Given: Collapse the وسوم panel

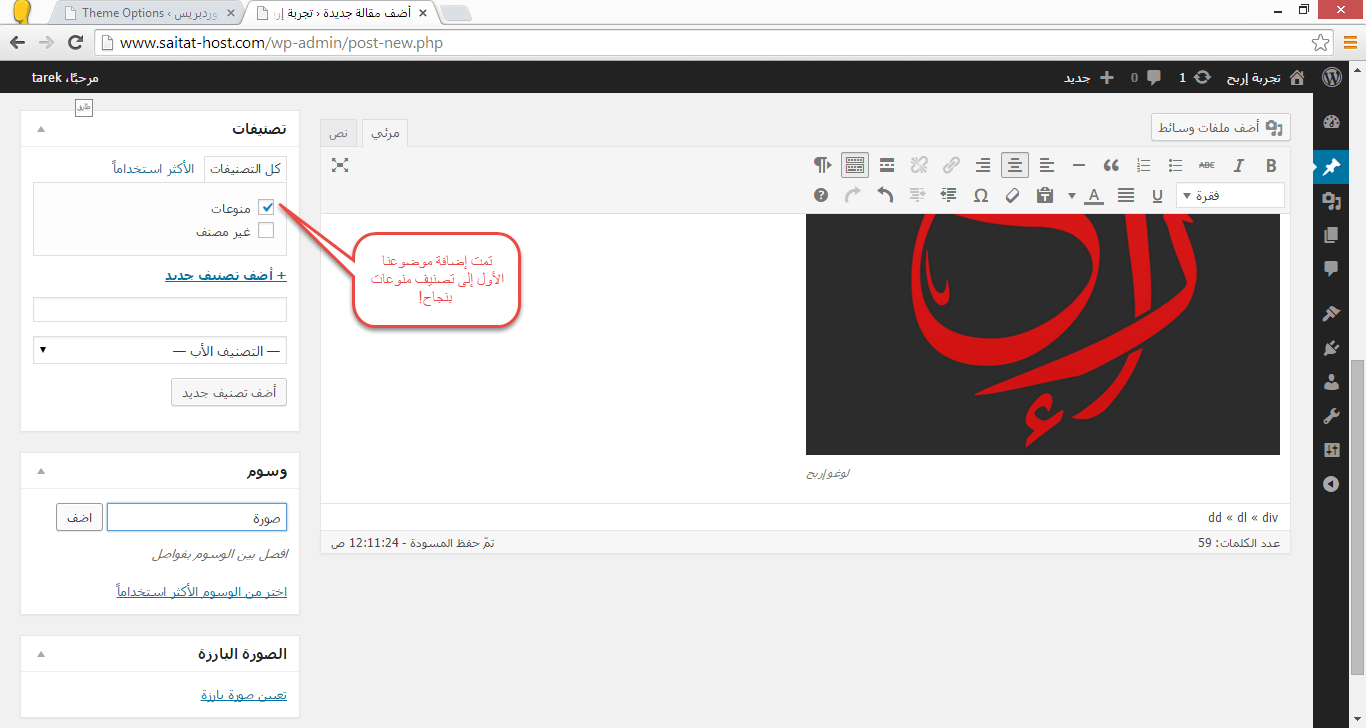Looking at the screenshot, I should pyautogui.click(x=41, y=471).
